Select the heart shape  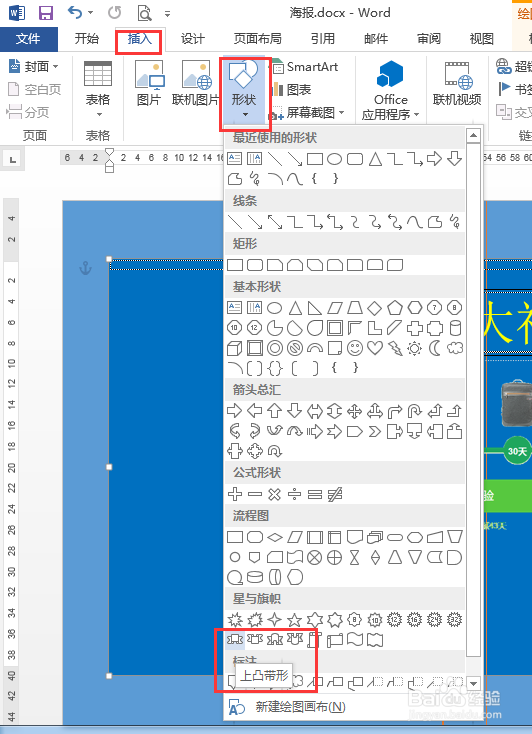click(x=375, y=348)
